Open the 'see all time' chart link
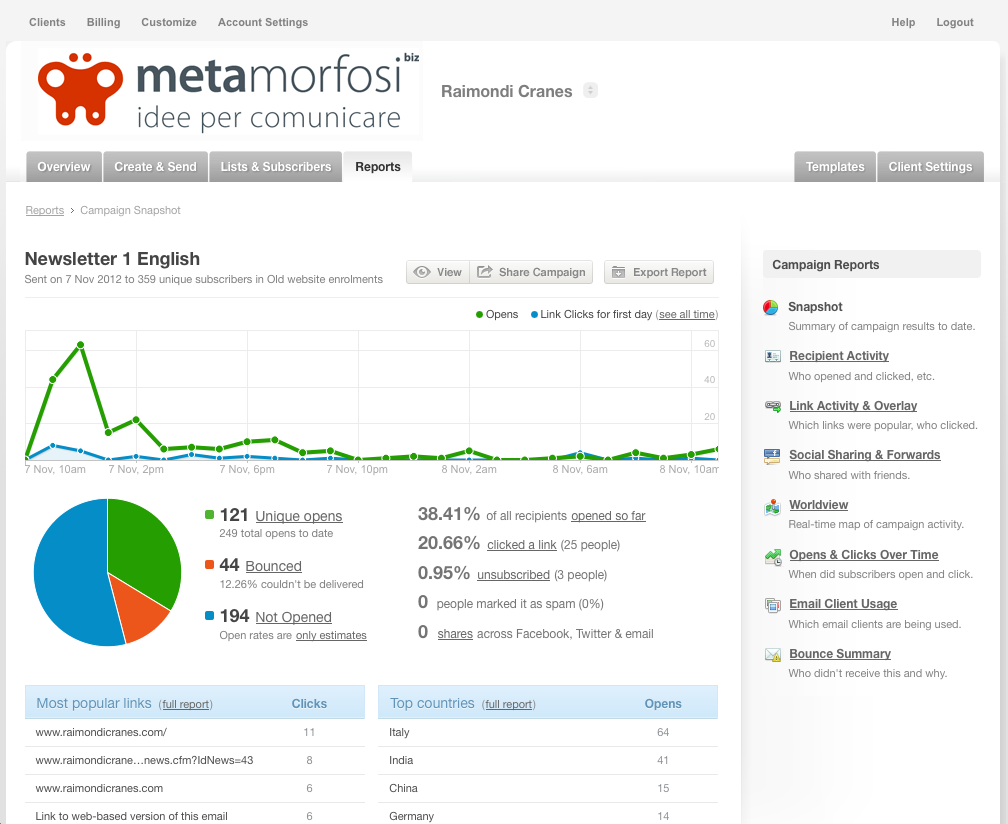This screenshot has height=824, width=1008. pos(687,314)
